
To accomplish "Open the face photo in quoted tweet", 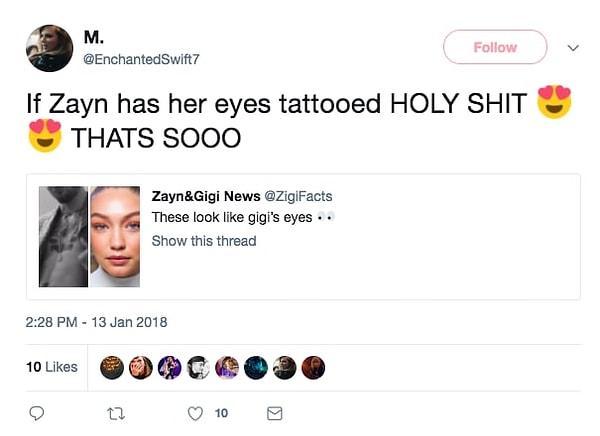I will point(115,236).
